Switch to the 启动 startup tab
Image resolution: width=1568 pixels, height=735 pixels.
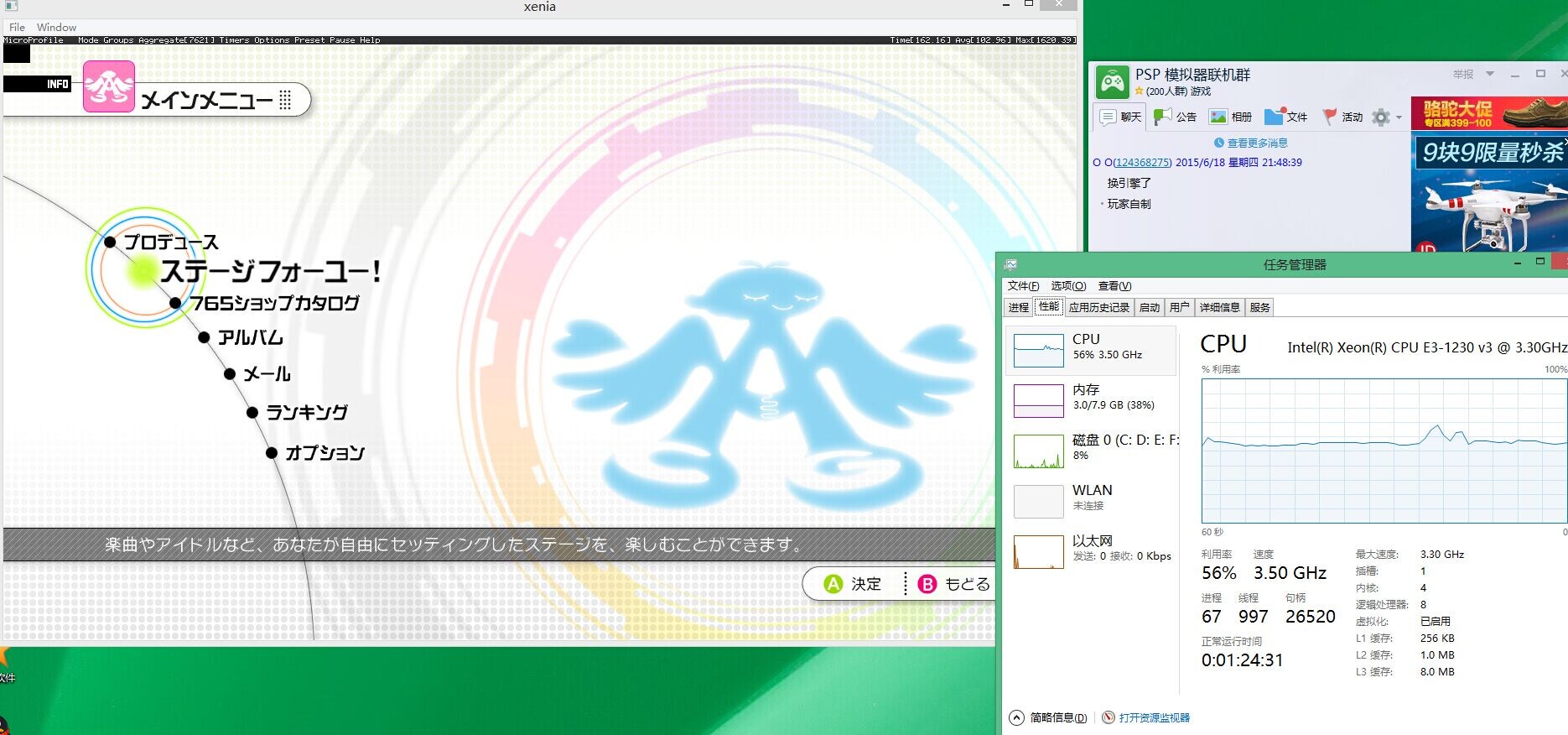1150,308
